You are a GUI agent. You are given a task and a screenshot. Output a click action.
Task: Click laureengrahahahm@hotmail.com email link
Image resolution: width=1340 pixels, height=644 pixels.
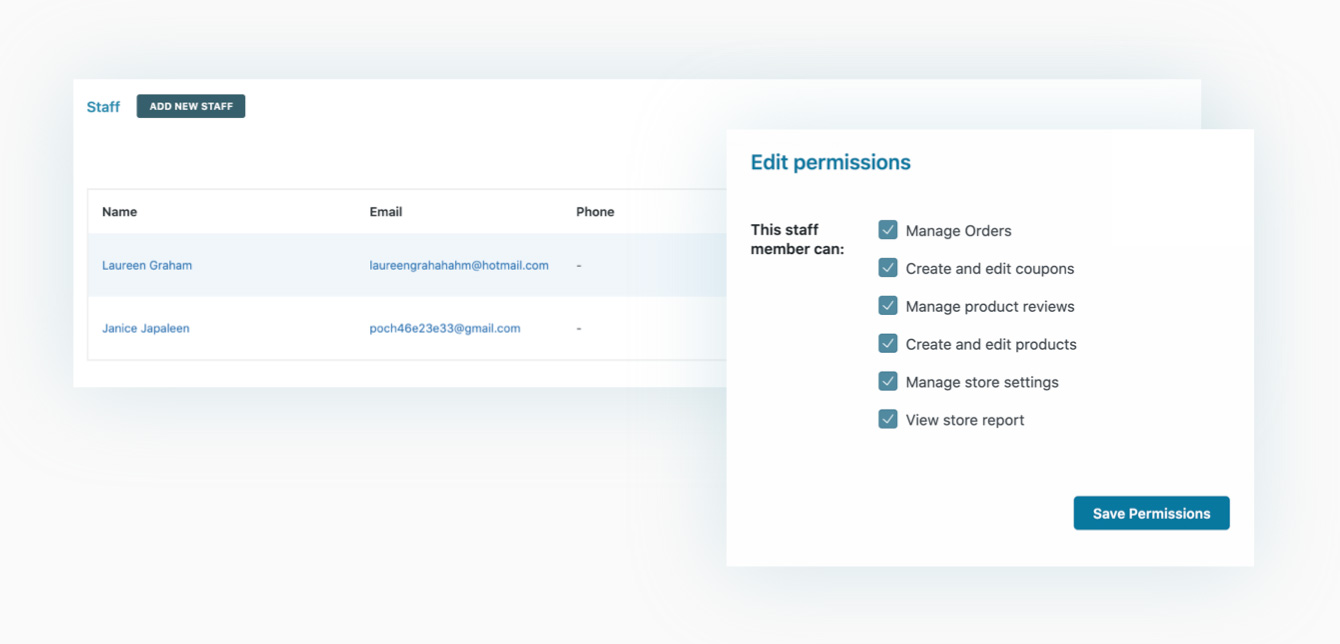(459, 265)
